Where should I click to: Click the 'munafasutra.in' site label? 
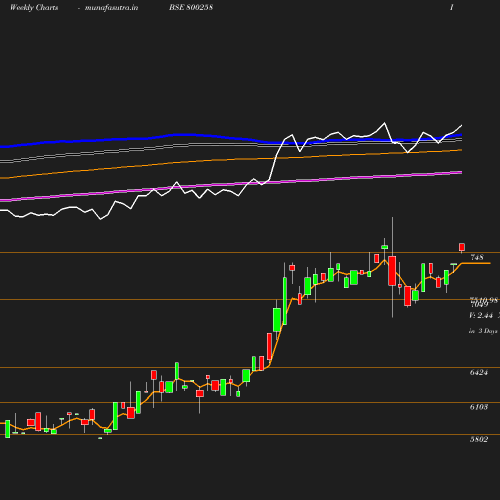111,8
